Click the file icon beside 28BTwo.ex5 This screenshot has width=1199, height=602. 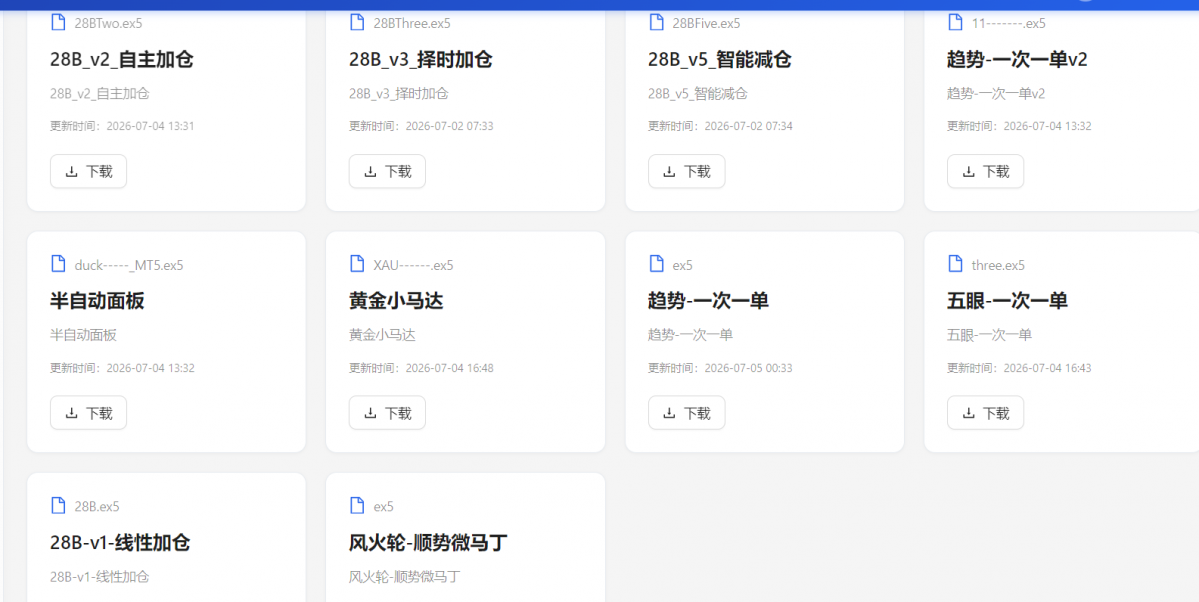58,22
